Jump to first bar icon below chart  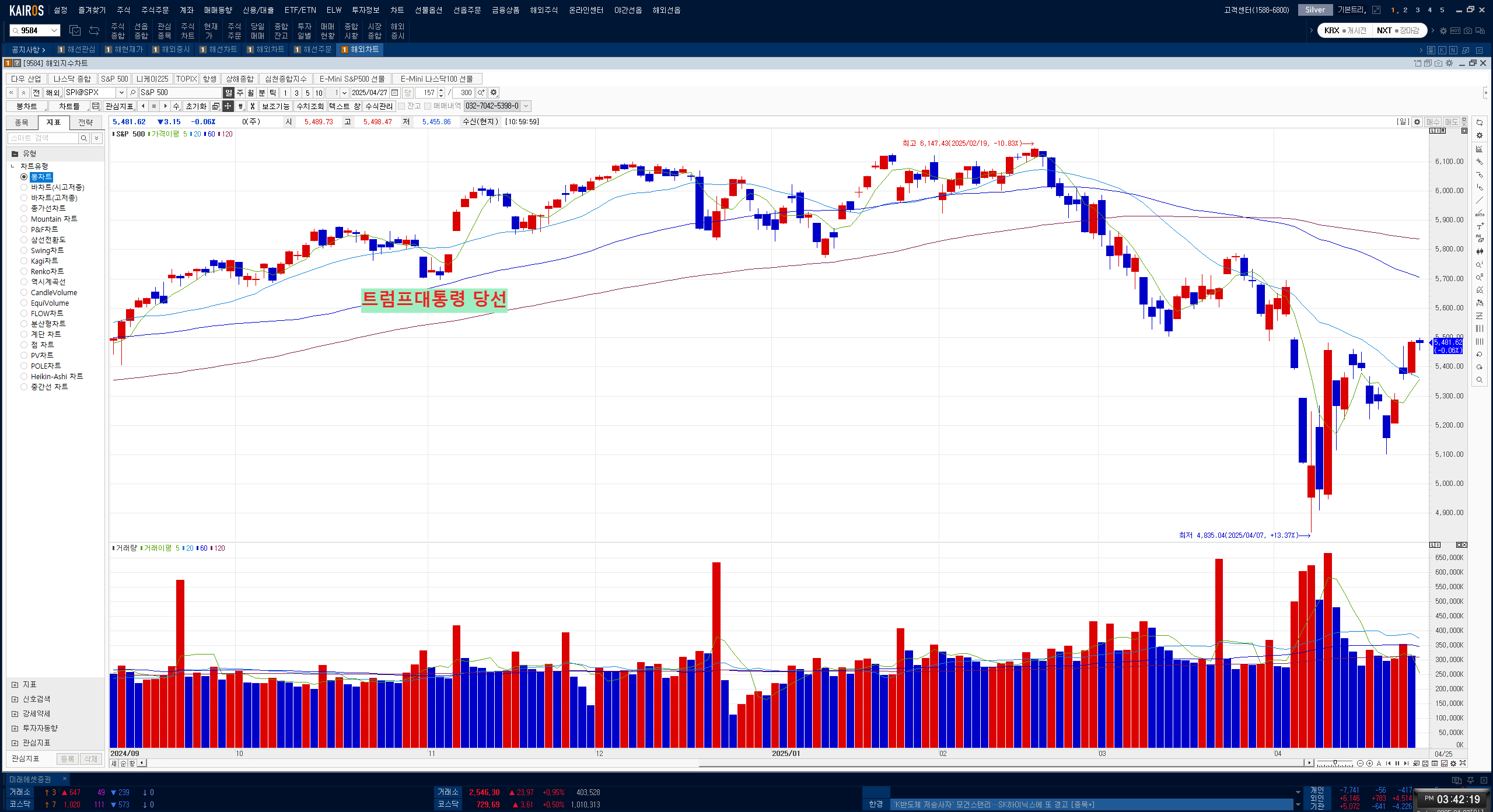pyautogui.click(x=1388, y=763)
